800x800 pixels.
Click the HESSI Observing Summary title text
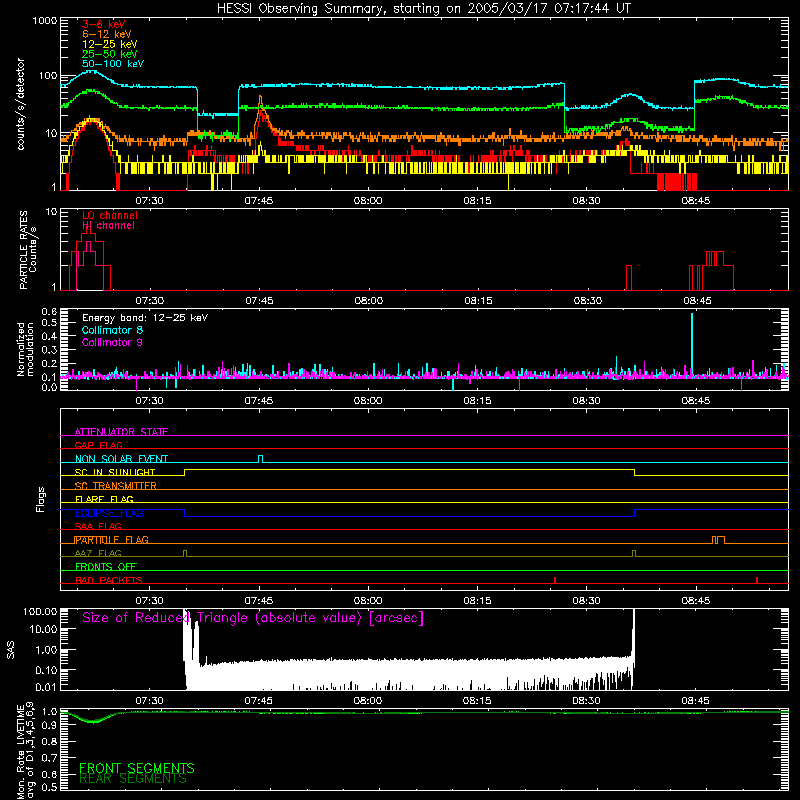pos(424,9)
